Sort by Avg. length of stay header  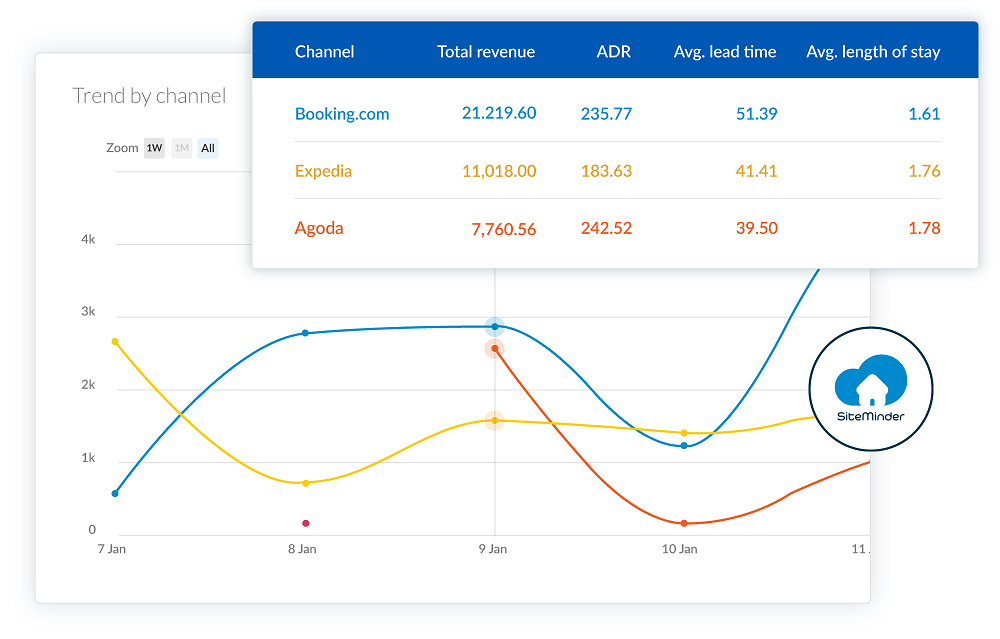873,52
